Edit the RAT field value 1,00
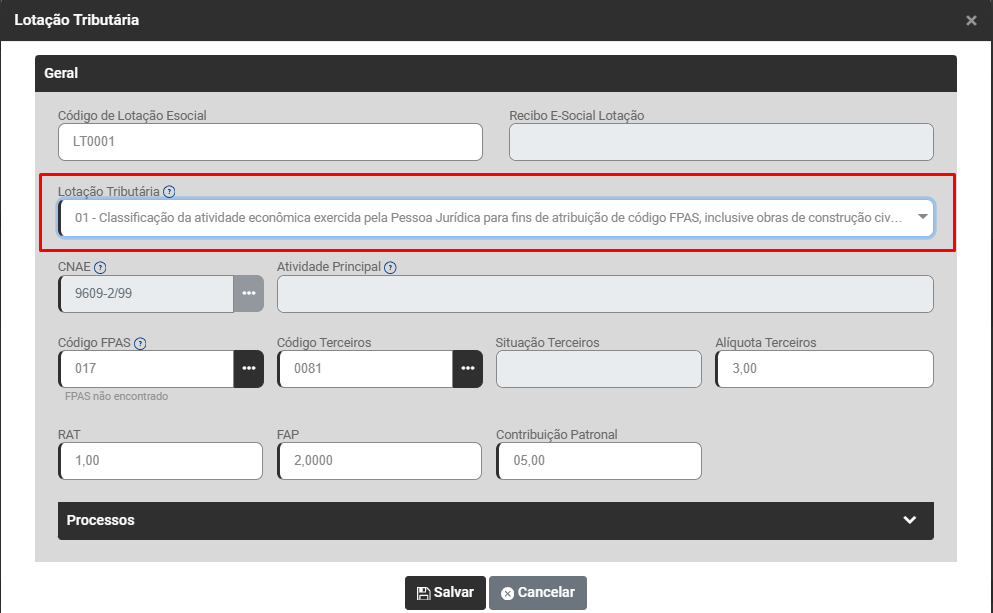 click(160, 461)
